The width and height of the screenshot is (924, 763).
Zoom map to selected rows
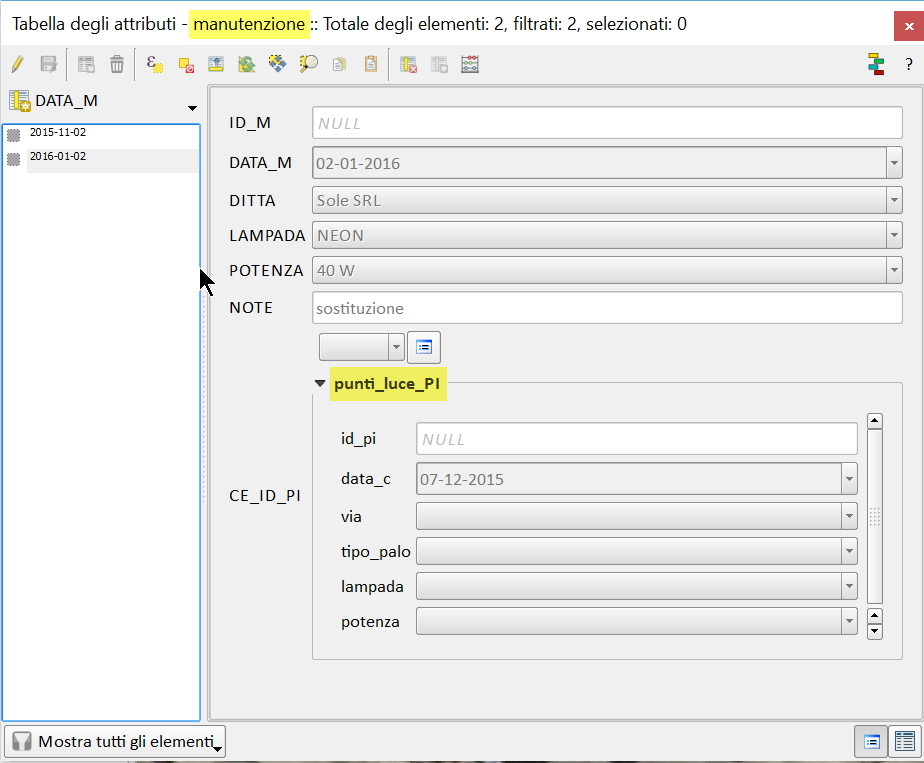tap(309, 65)
